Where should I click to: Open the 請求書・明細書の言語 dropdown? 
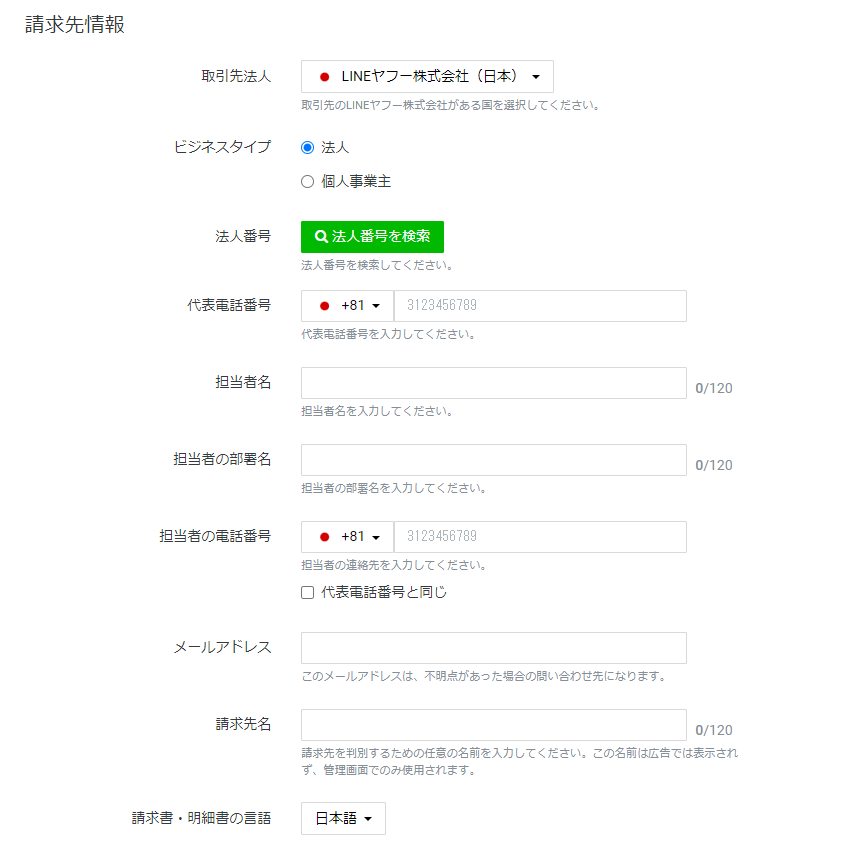click(x=342, y=818)
